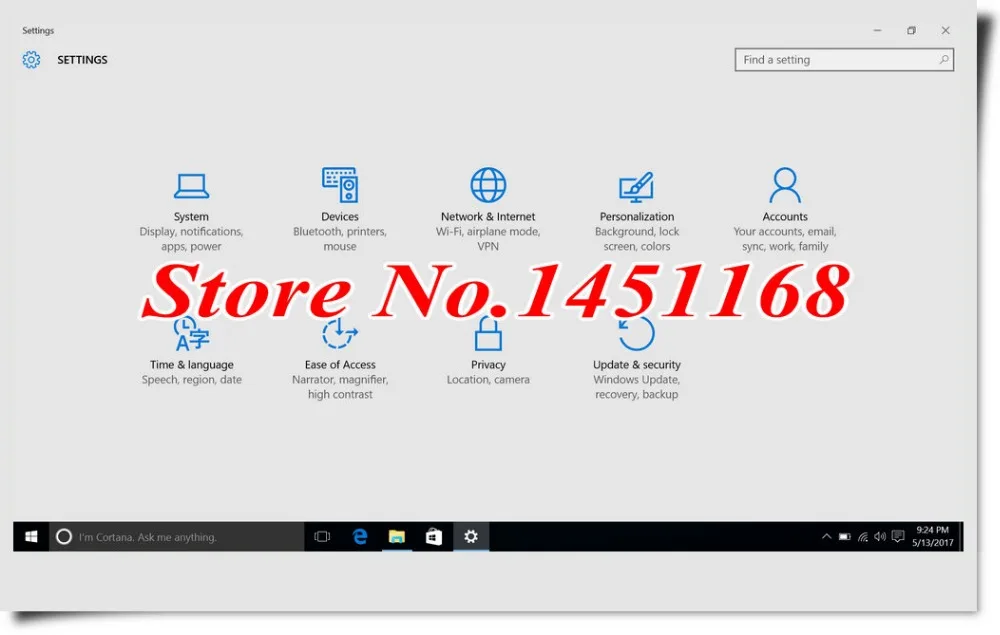Open the Devices settings category
The width and height of the screenshot is (1000, 635).
coord(340,212)
